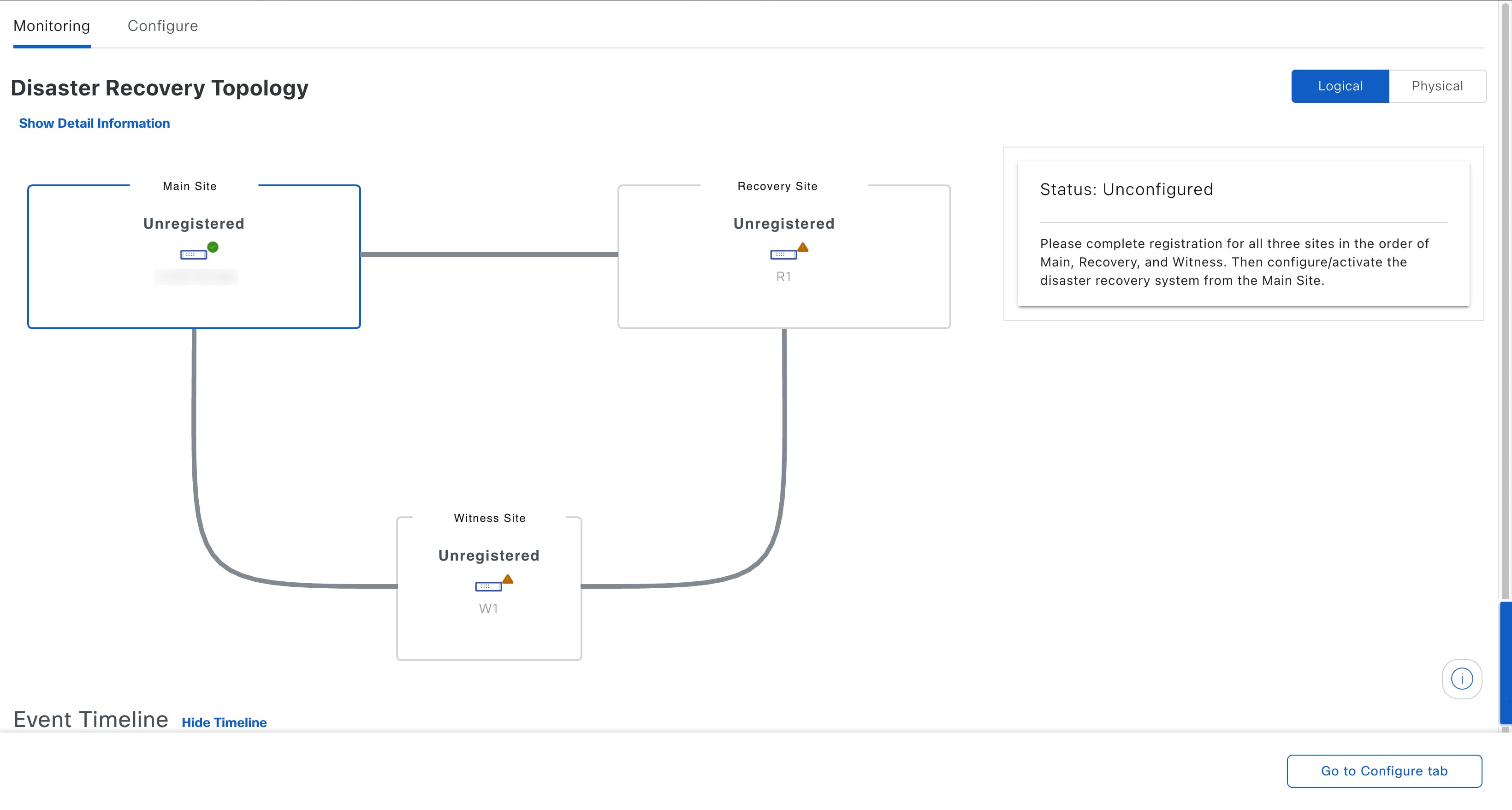Click the green status check badge
This screenshot has width=1512, height=810.
(x=213, y=247)
